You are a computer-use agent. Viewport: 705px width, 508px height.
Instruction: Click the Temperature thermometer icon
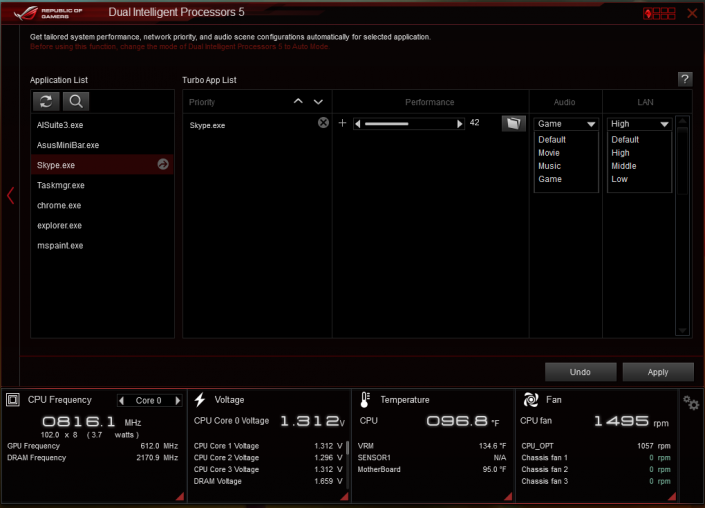[365, 399]
